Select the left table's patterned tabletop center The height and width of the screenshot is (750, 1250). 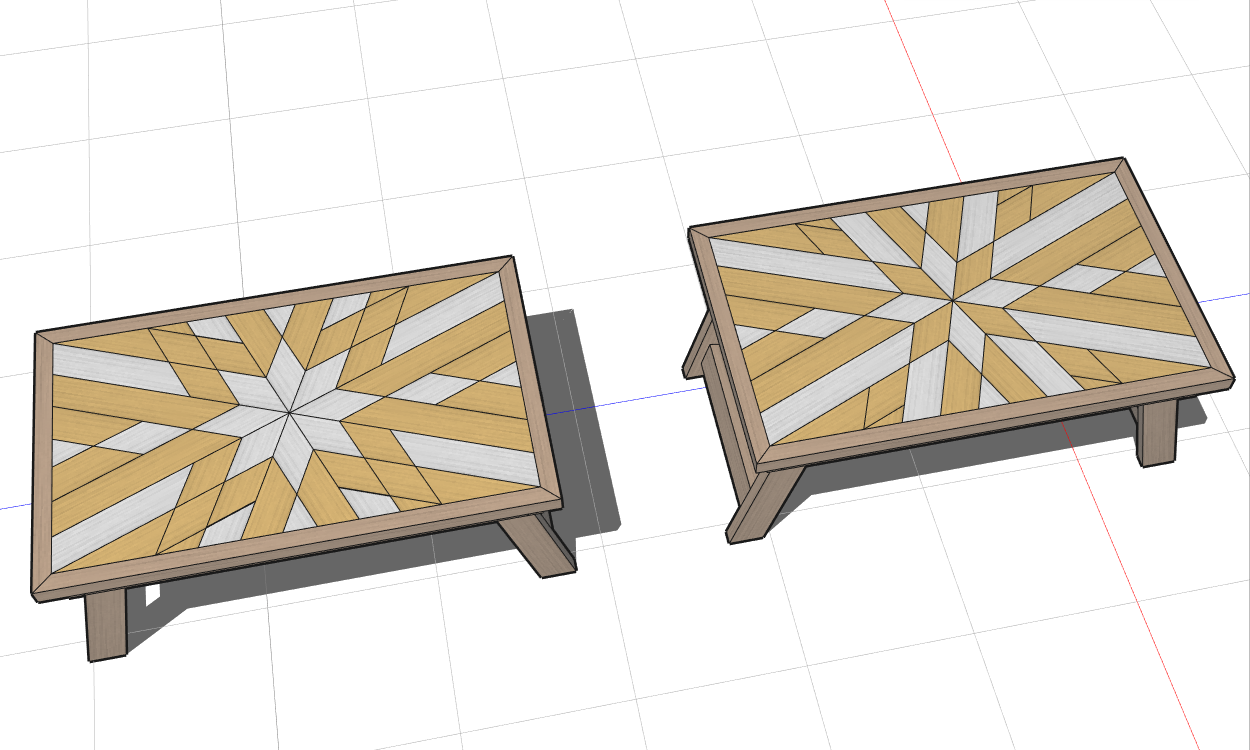[291, 412]
